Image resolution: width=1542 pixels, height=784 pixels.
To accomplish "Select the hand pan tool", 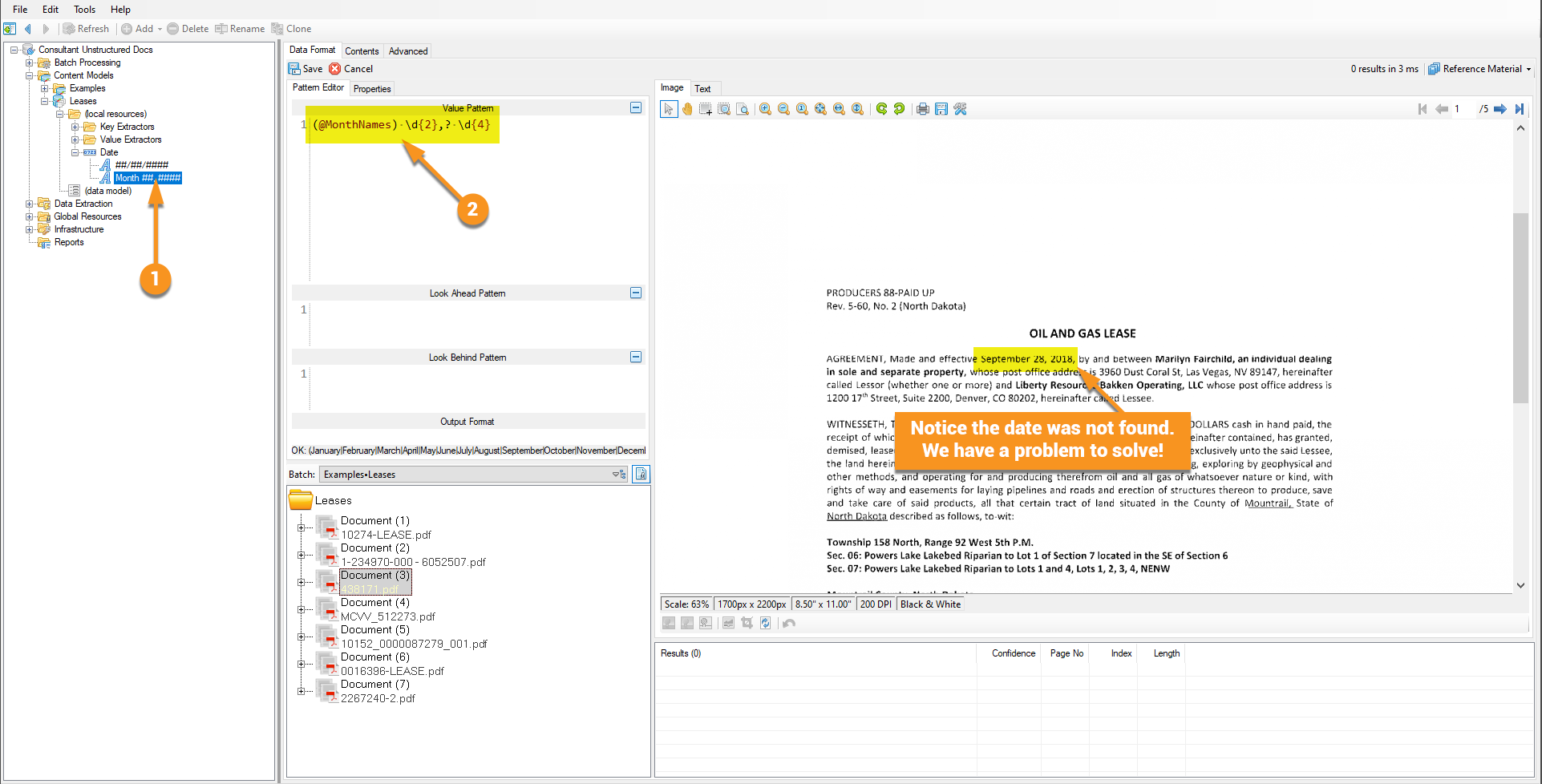I will tap(687, 109).
